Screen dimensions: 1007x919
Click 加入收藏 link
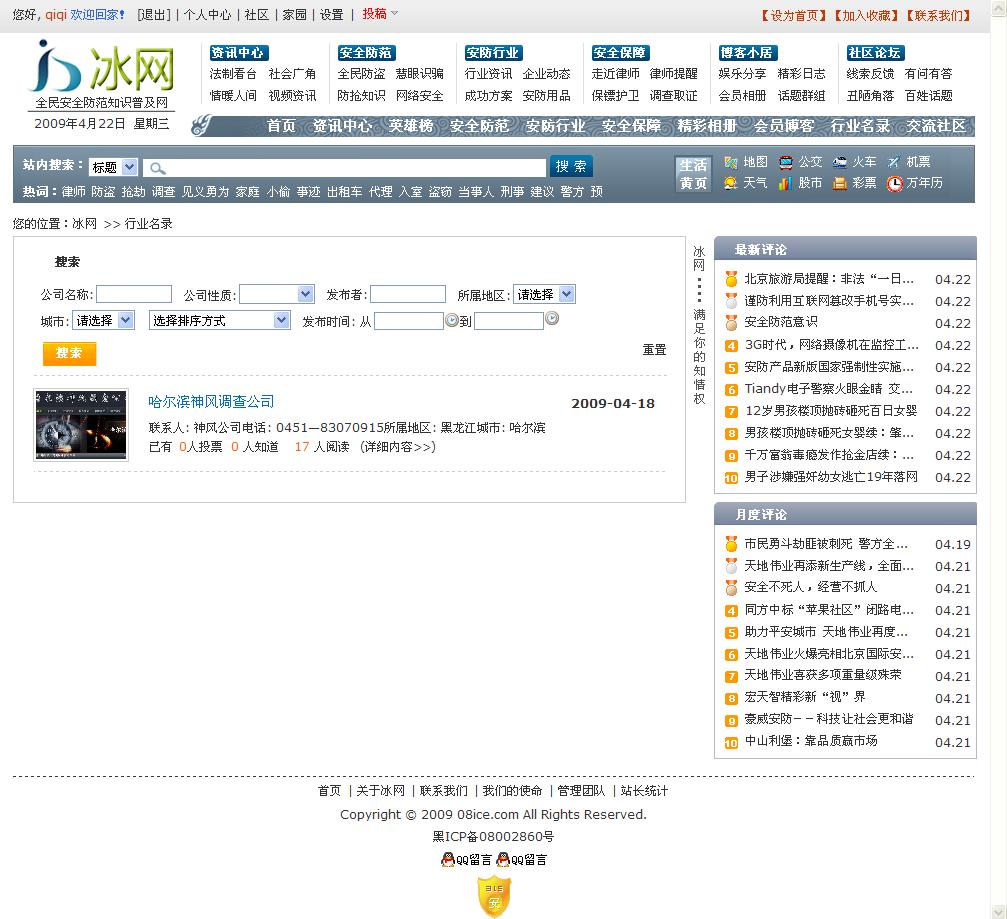[x=866, y=15]
